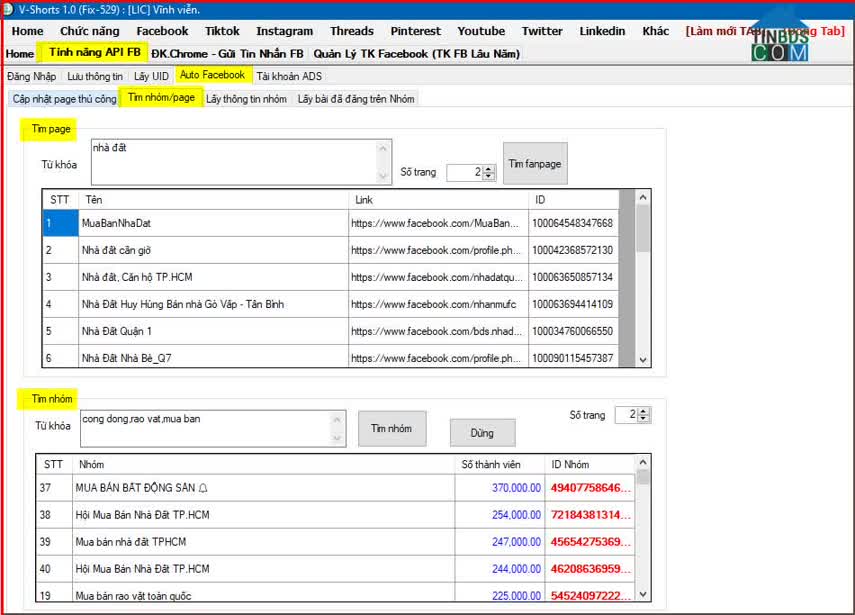Screen dimensions: 855x615
Task: Select the Tìm nhóm/page tab
Action: click(x=161, y=98)
